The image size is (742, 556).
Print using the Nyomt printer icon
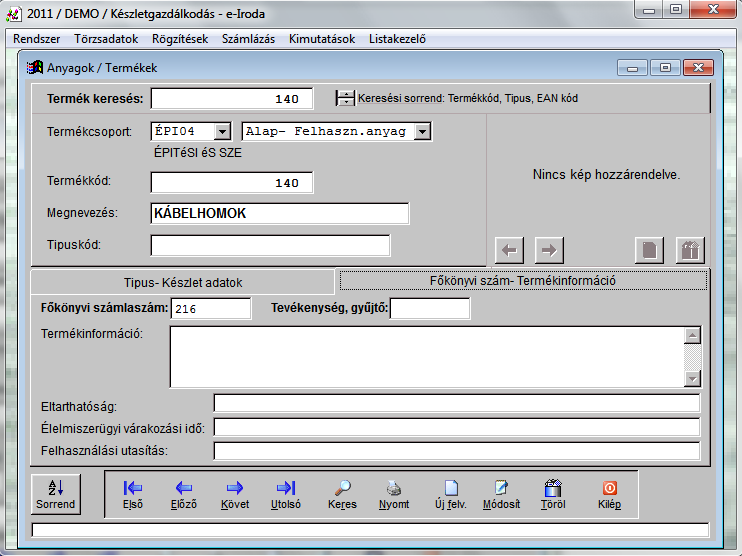point(395,493)
